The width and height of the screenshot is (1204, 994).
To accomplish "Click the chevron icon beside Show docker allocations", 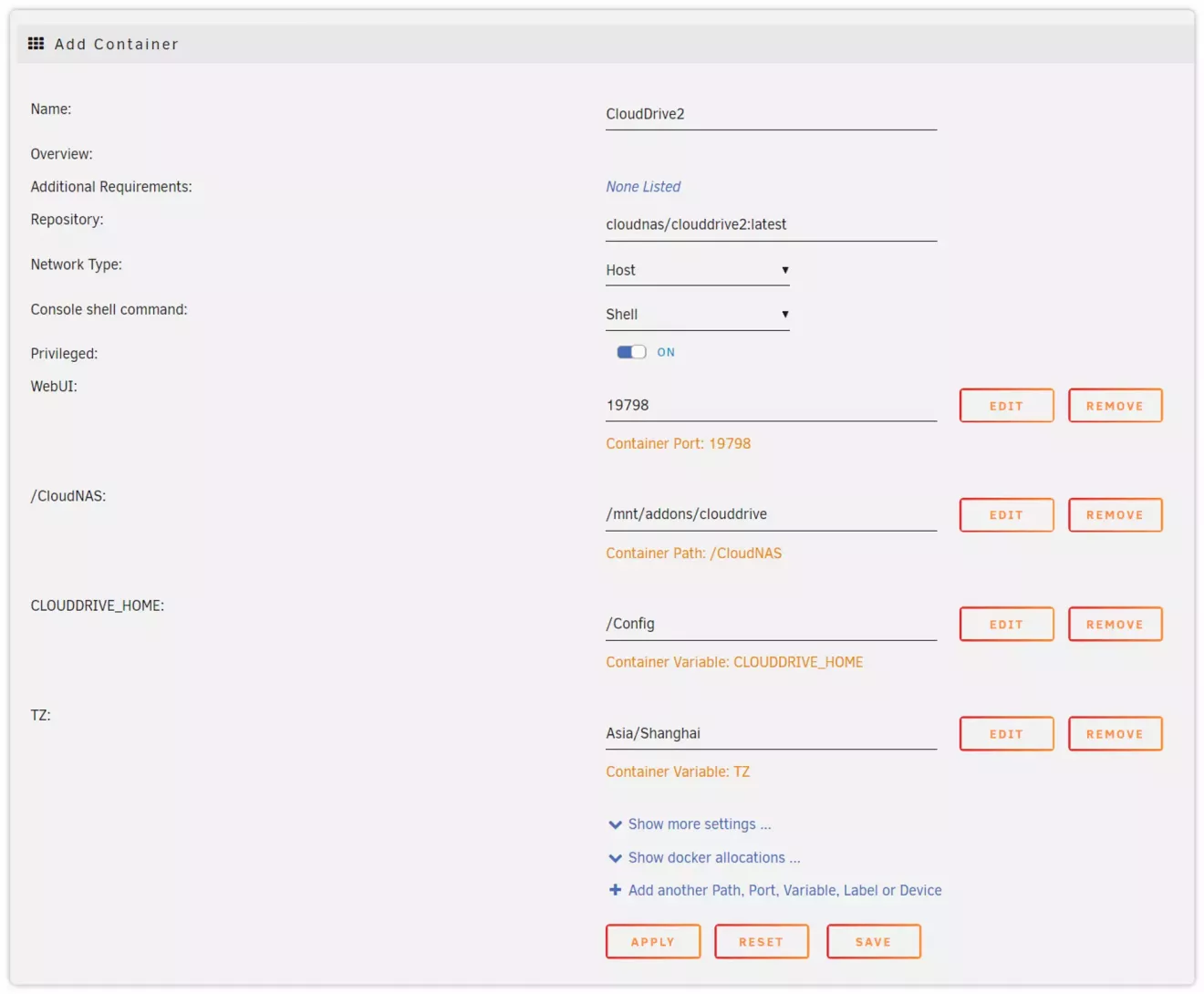I will point(615,858).
